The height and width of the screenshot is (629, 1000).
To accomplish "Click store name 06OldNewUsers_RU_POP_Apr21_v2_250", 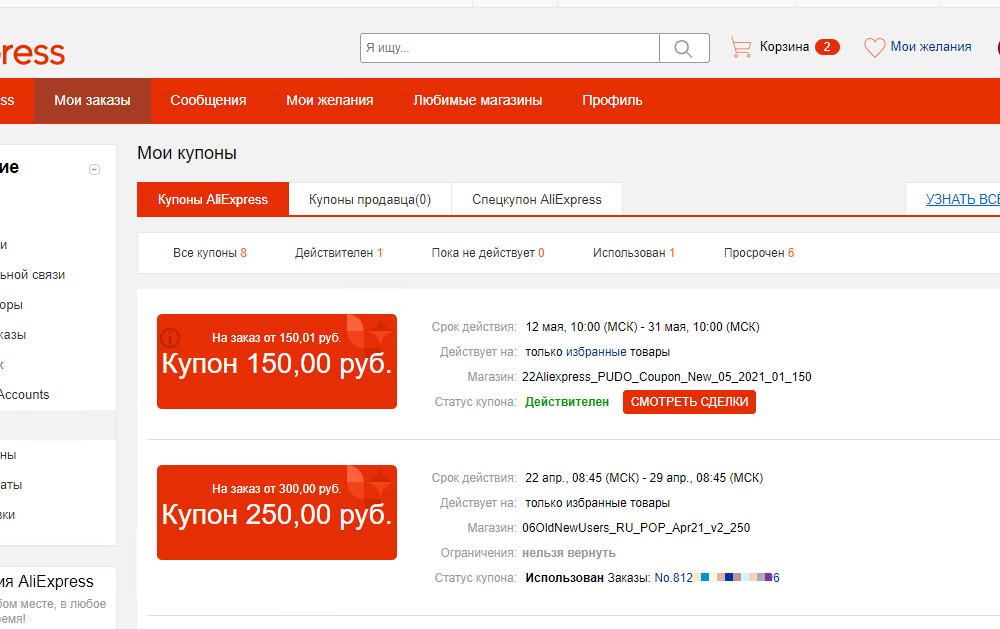I will pyautogui.click(x=636, y=528).
